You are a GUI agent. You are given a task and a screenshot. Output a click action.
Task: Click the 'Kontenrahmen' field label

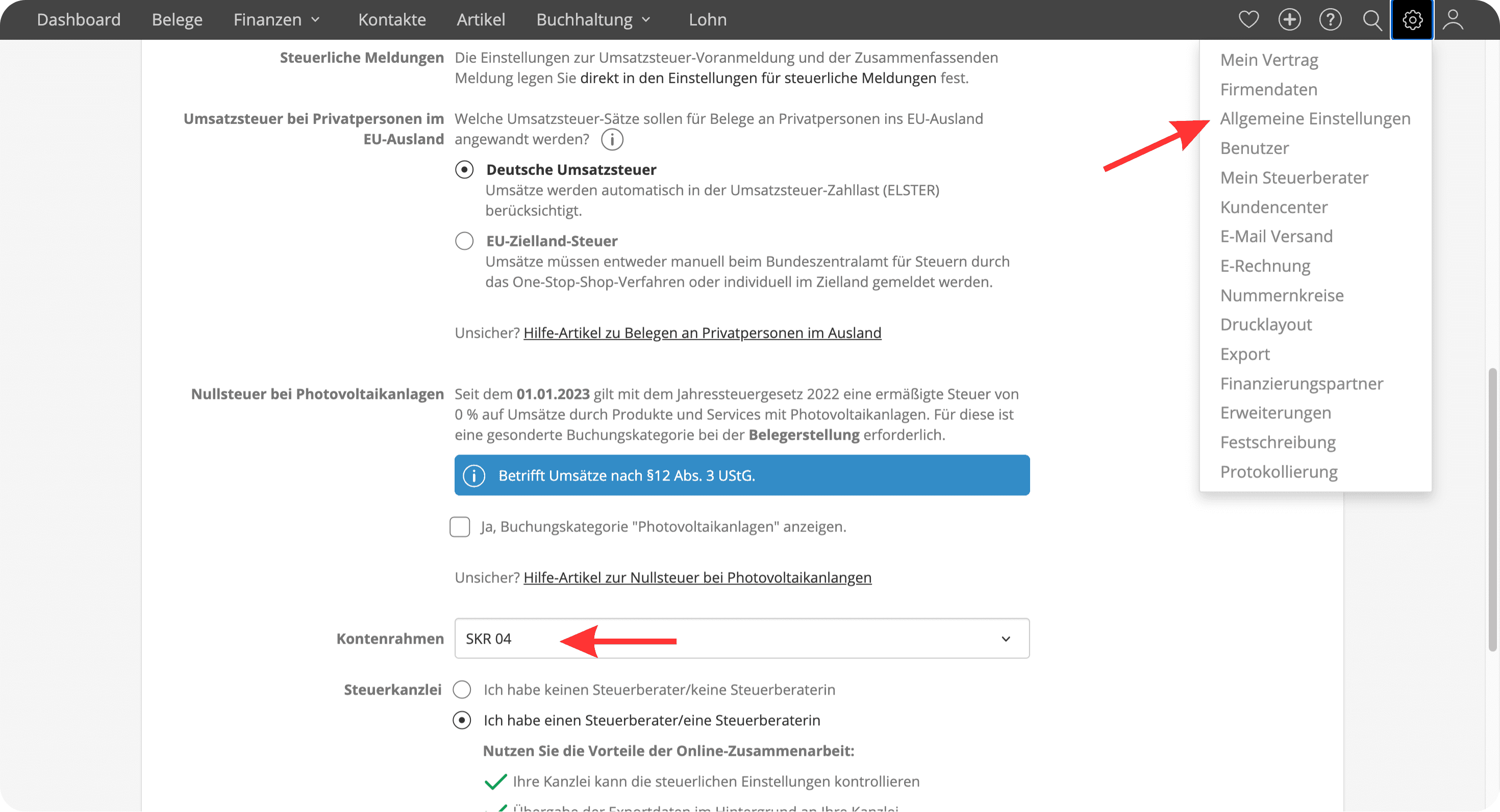click(x=390, y=639)
